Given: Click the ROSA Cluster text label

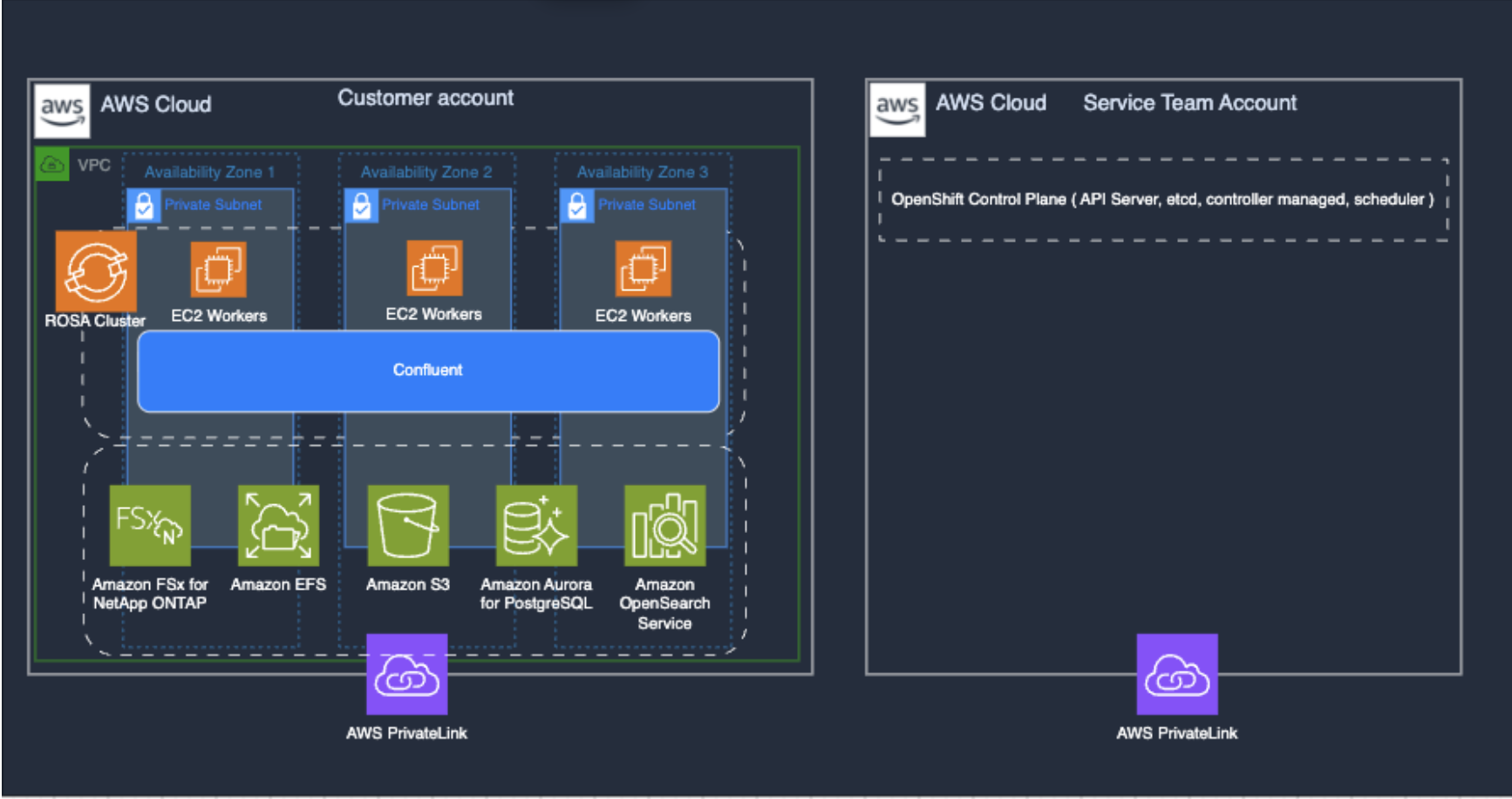Looking at the screenshot, I should pos(95,321).
